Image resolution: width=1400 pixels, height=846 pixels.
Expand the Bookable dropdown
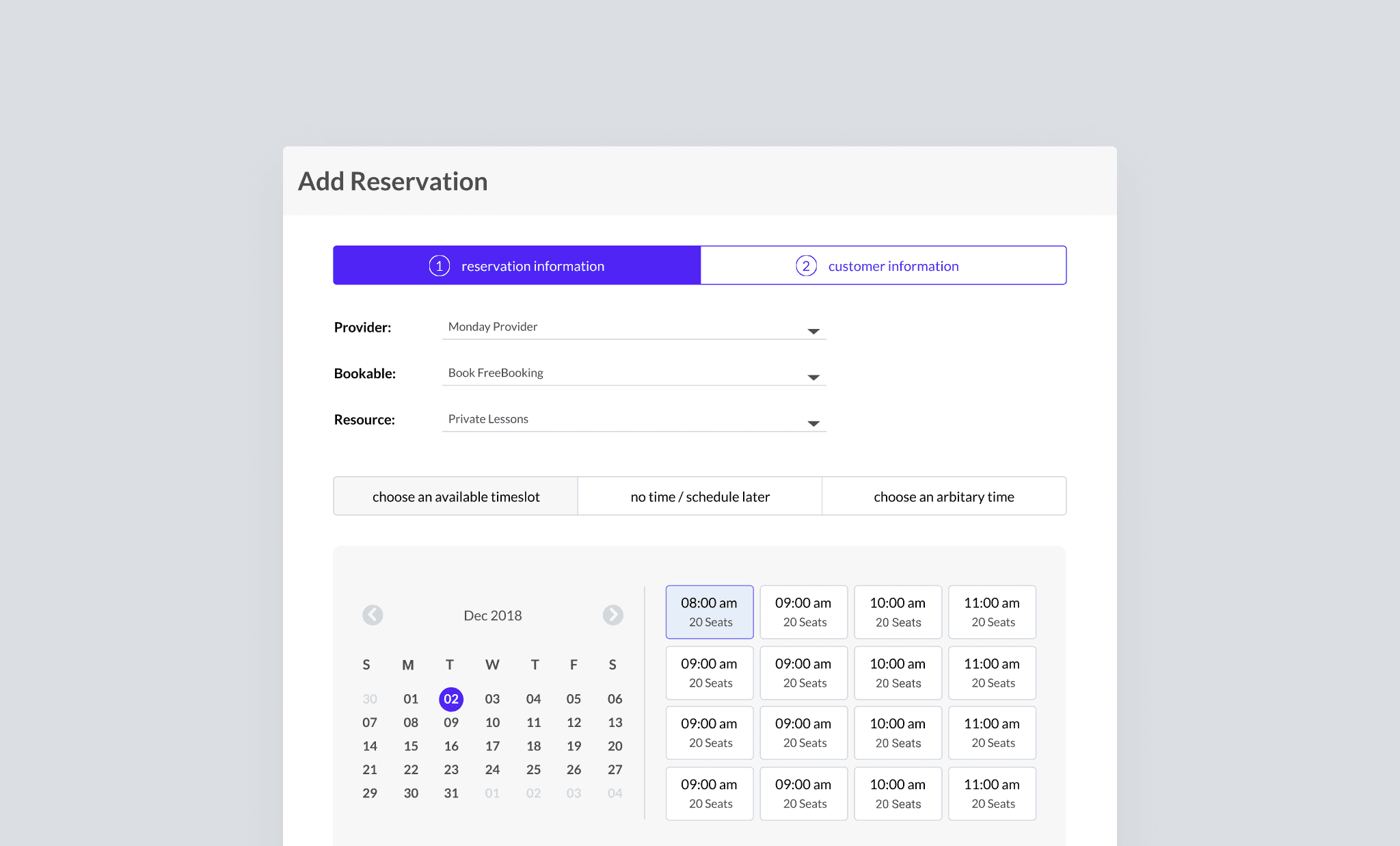[813, 378]
